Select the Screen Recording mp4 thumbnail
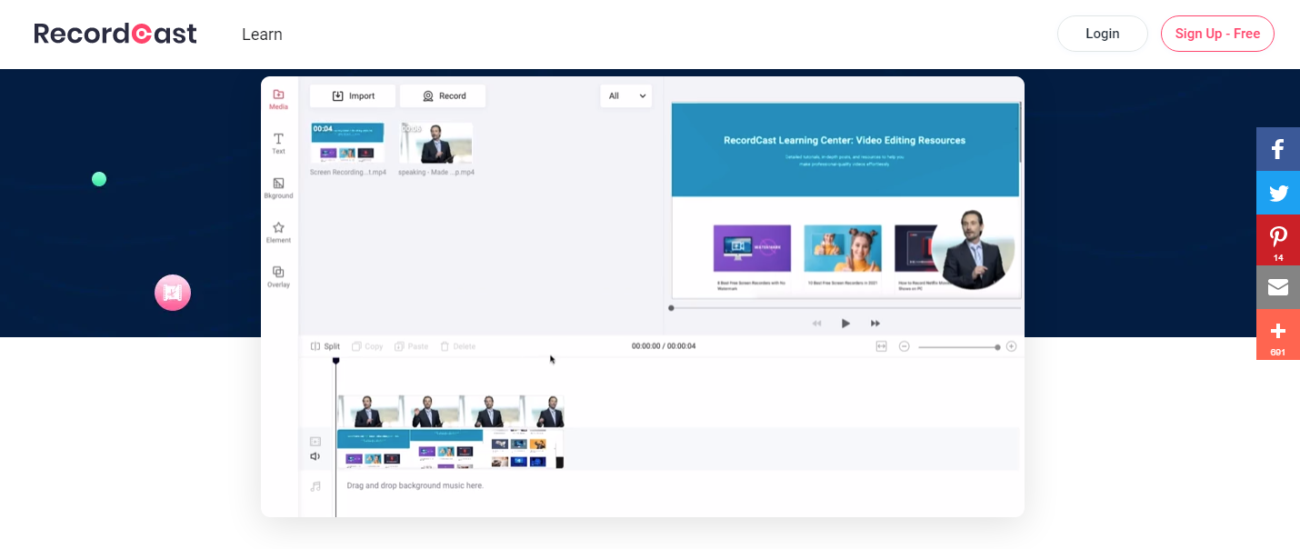 tap(348, 143)
